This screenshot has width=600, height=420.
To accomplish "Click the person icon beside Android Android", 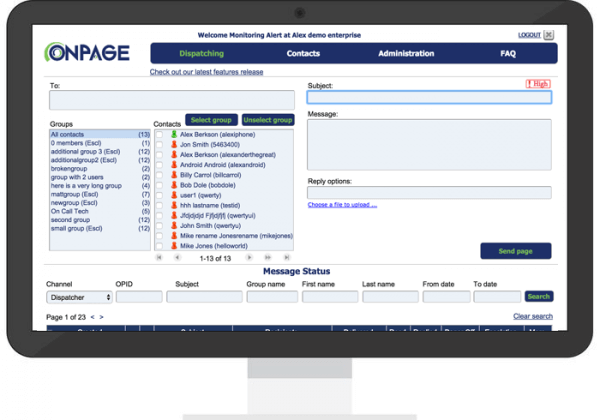I will point(174,164).
